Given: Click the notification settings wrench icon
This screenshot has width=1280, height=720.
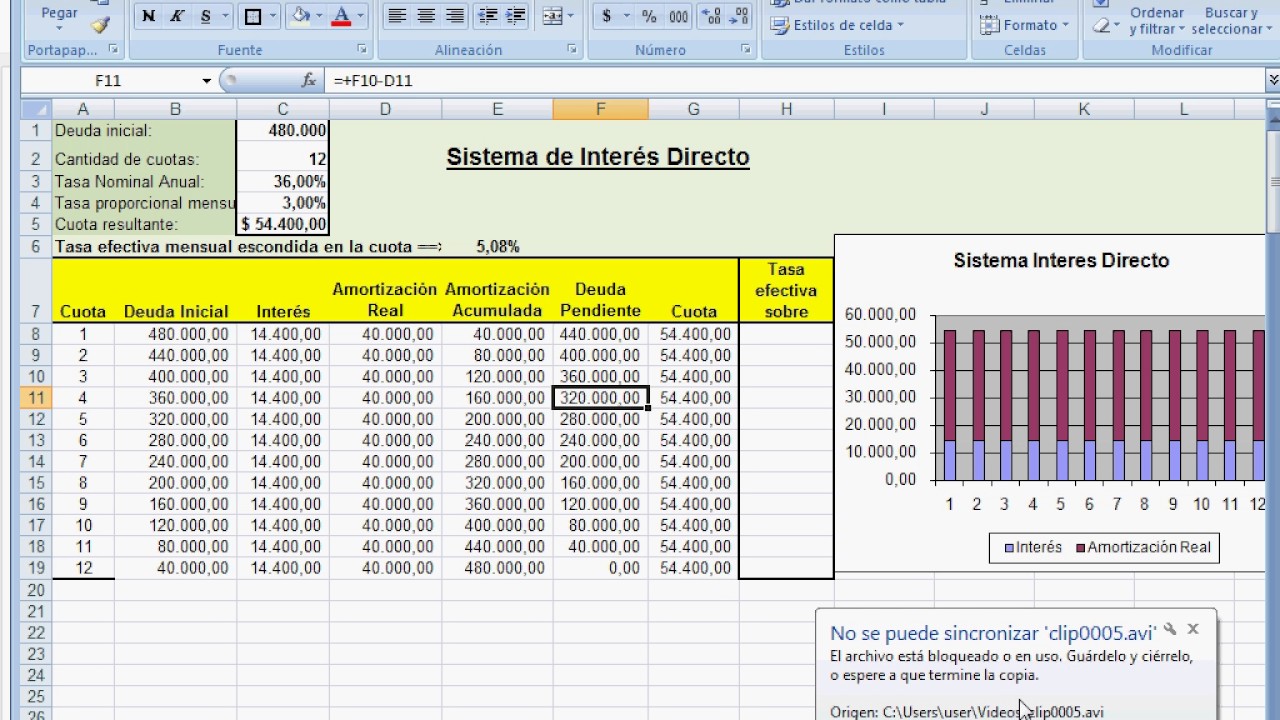Looking at the screenshot, I should [1170, 629].
